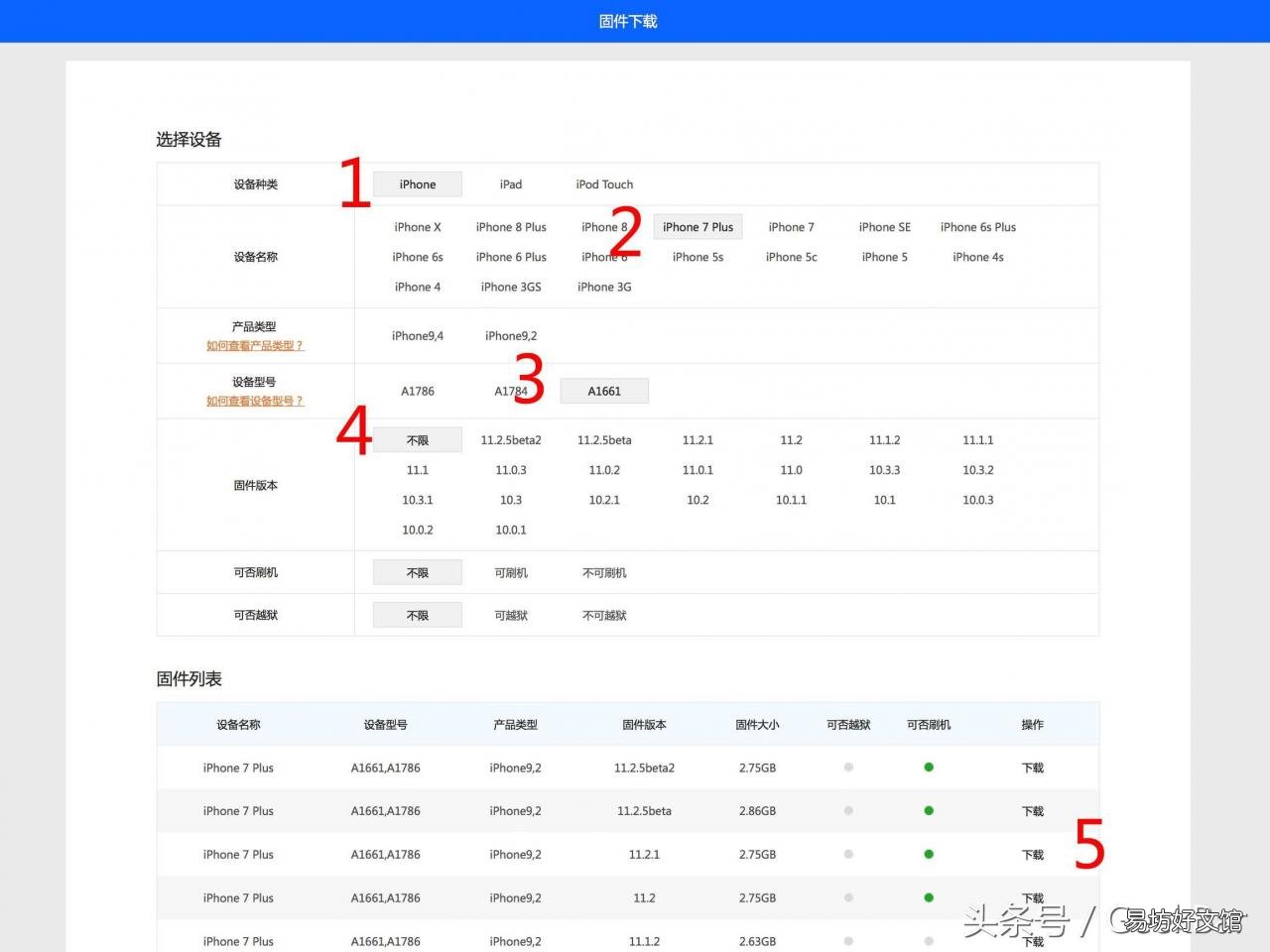Filter by 不可刷机 firmware
The image size is (1270, 952).
[x=604, y=573]
